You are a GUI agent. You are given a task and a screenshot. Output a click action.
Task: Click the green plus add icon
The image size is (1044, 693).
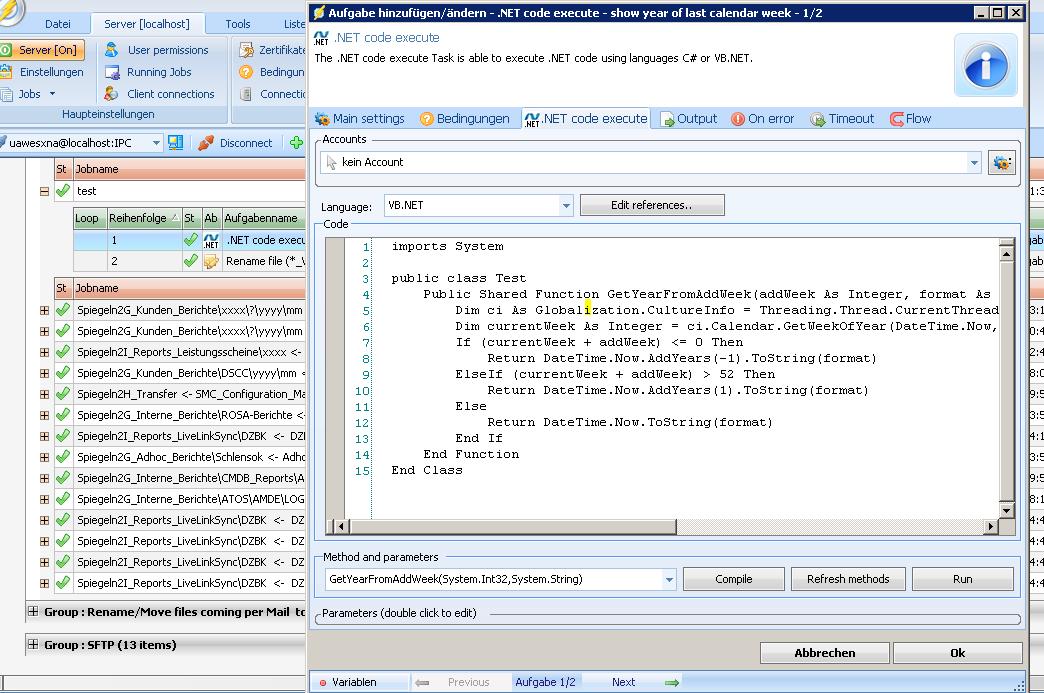(296, 143)
